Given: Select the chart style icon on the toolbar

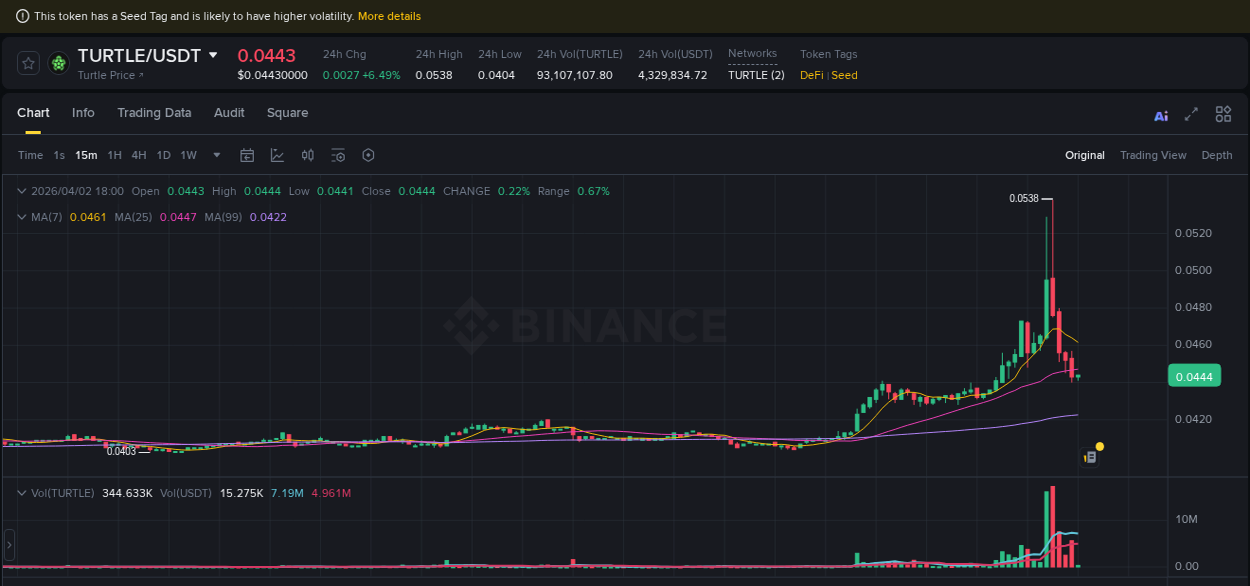Looking at the screenshot, I should pos(277,155).
